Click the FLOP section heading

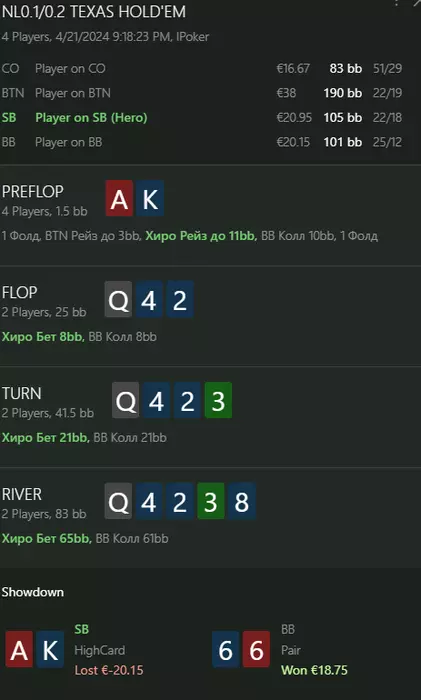19,292
